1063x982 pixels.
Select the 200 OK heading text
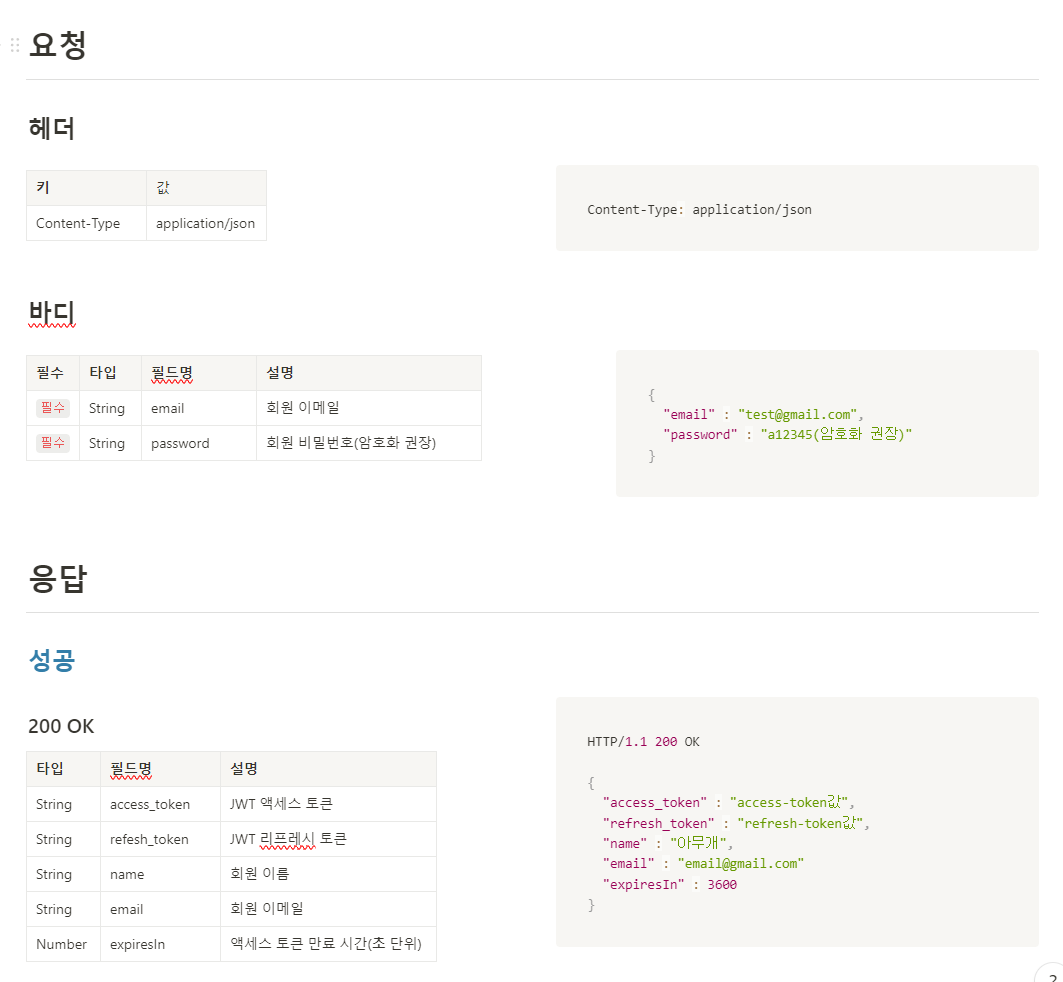pyautogui.click(x=61, y=726)
